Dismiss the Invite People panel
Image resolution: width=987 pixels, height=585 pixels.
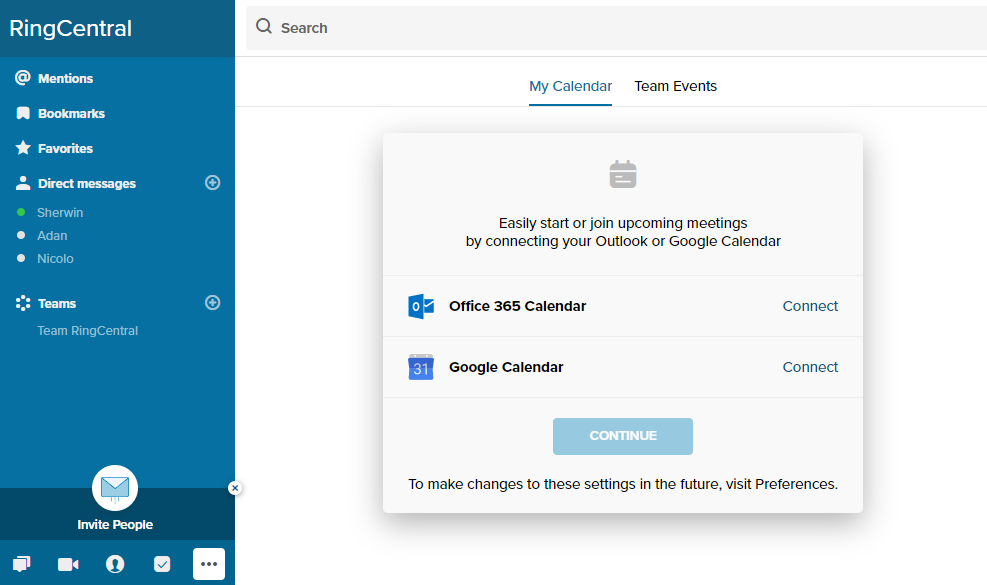(x=235, y=488)
